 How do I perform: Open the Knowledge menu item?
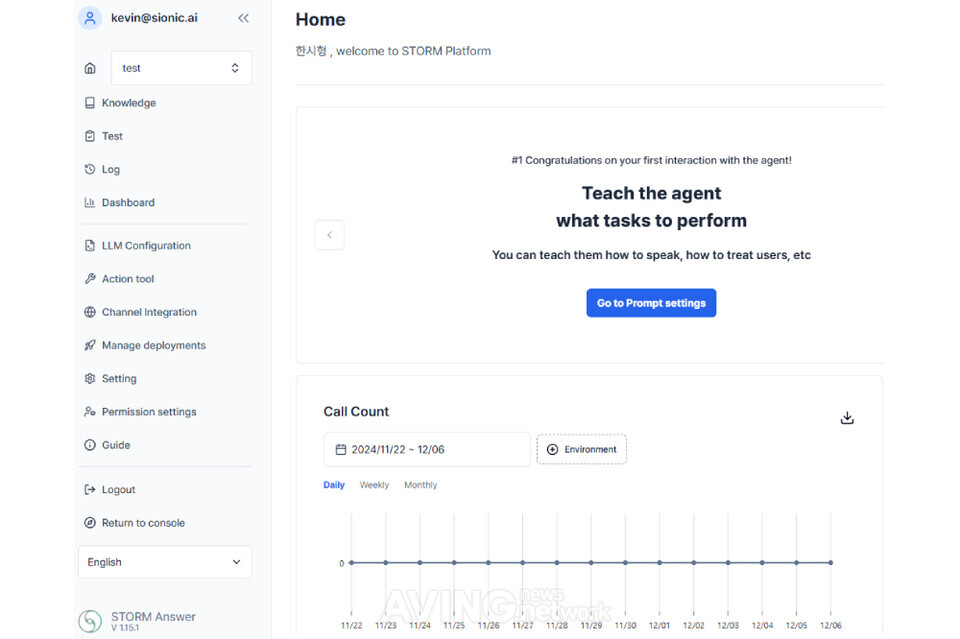128,103
